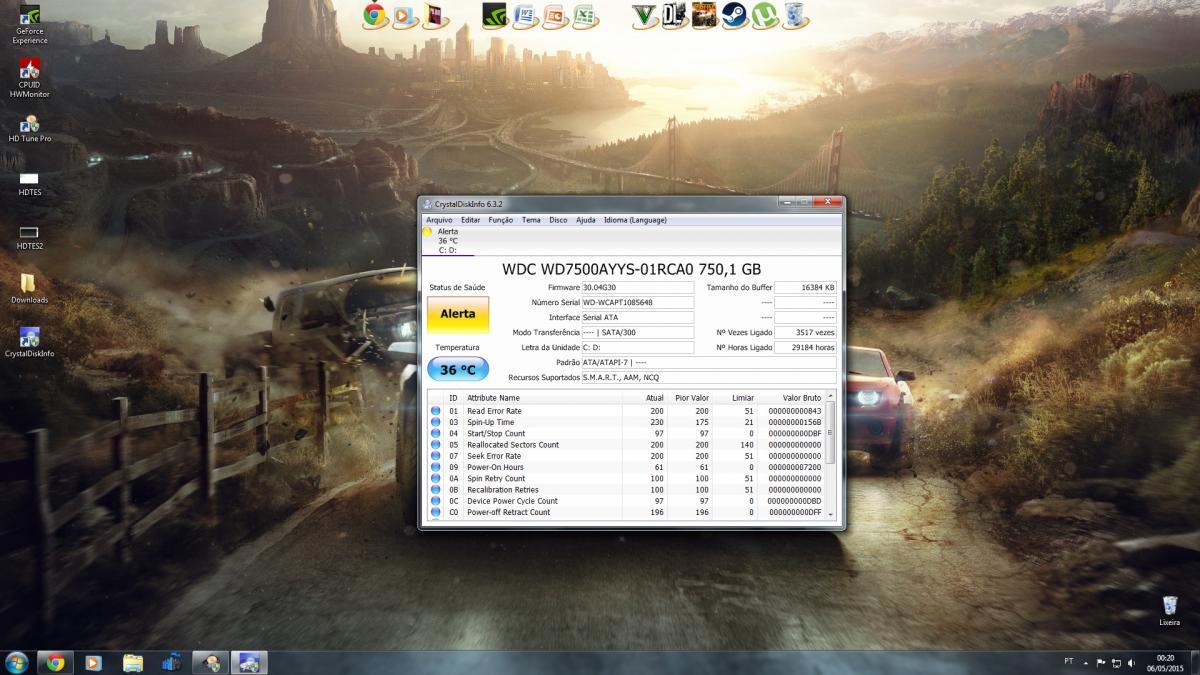Click the serial number field WD-WCAPT1085648
Viewport: 1200px width, 675px height.
(637, 302)
